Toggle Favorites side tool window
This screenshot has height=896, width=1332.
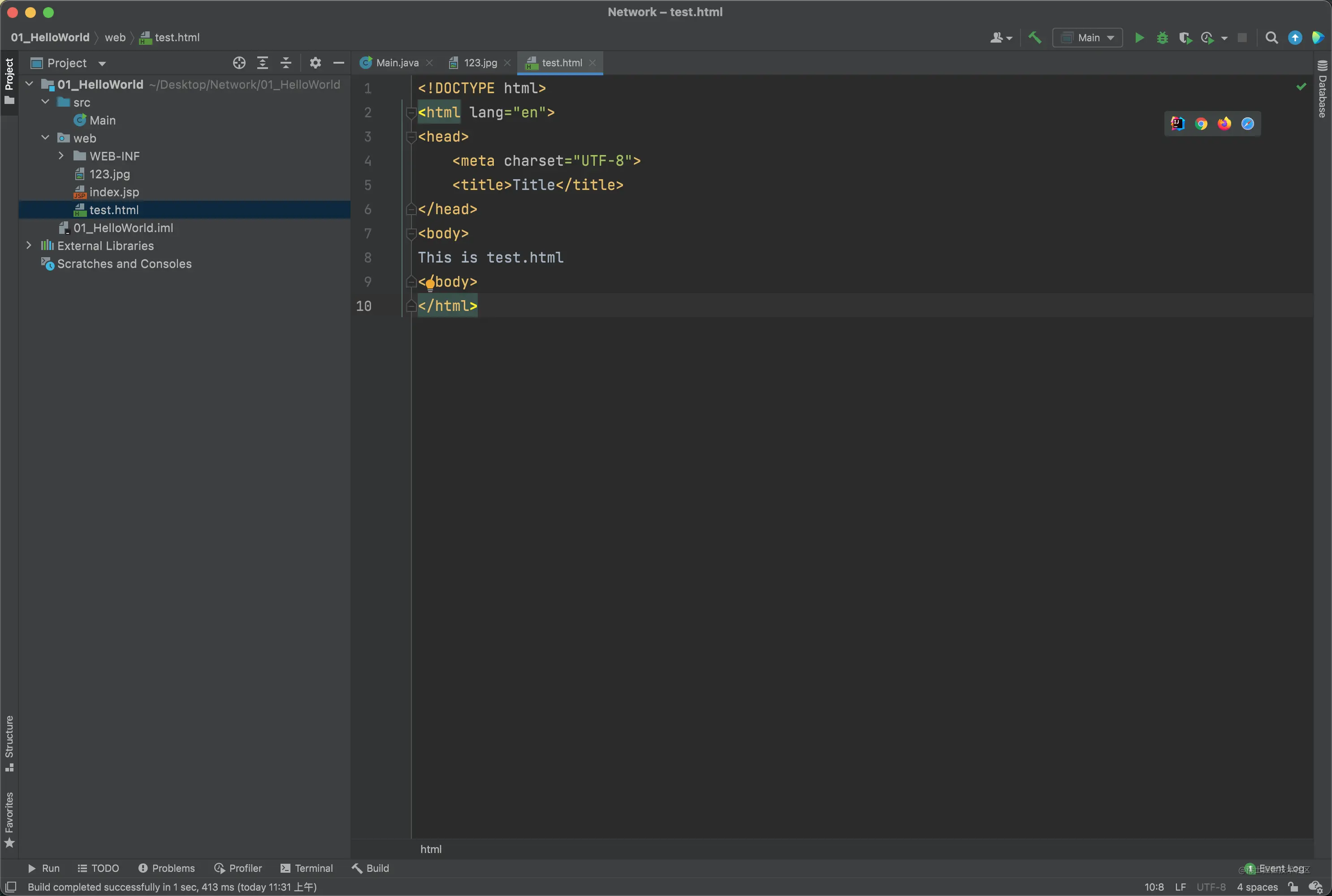pyautogui.click(x=9, y=819)
